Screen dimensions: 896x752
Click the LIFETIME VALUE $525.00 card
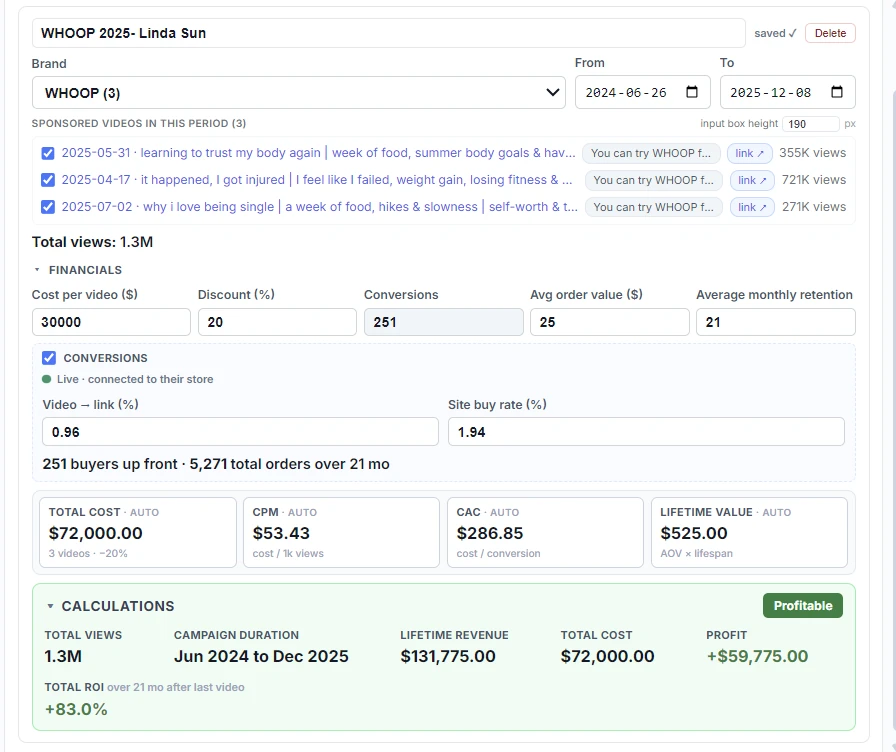point(749,533)
